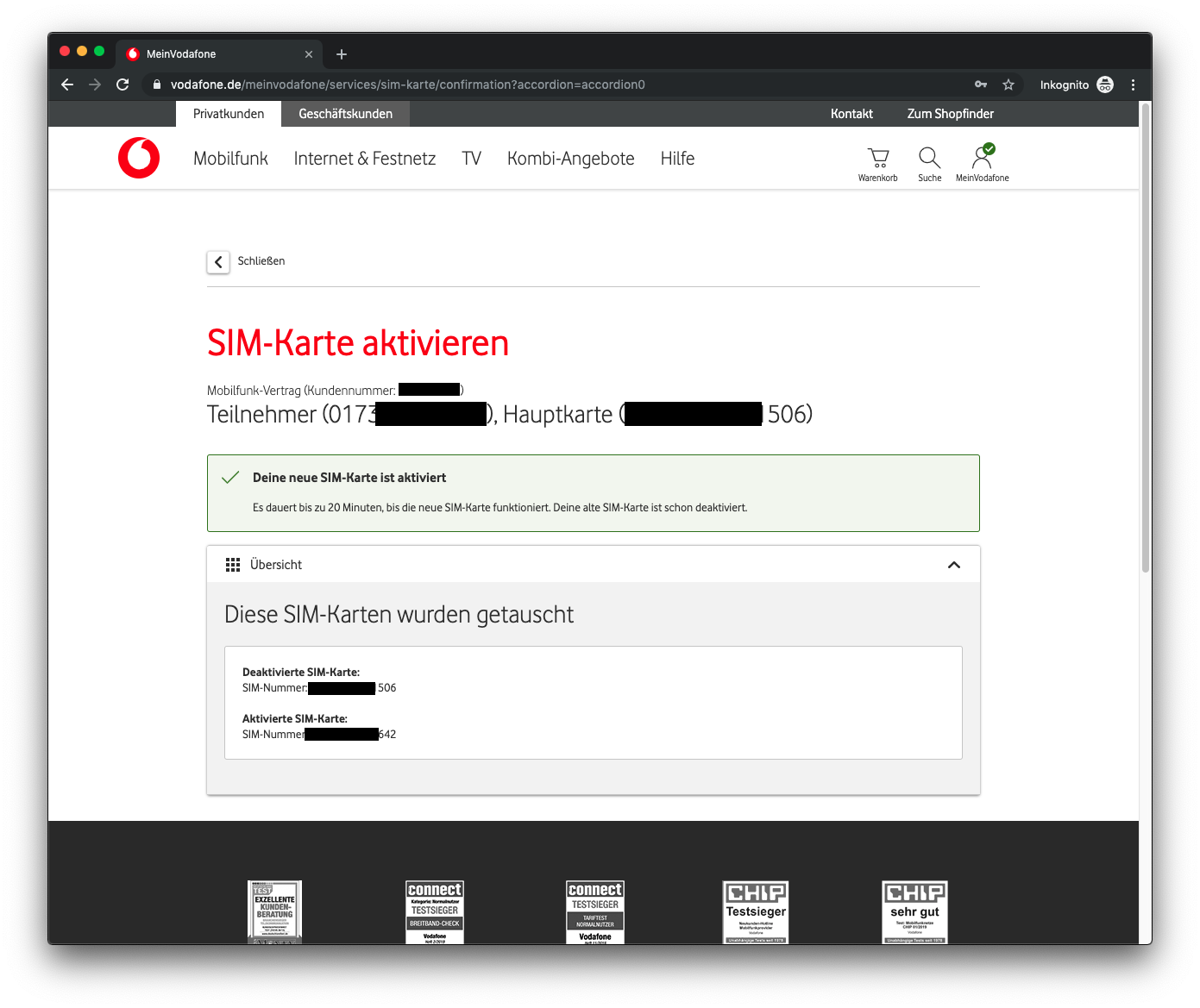Click the Übersicht section title
Viewport: 1200px width, 1008px height.
click(x=276, y=565)
